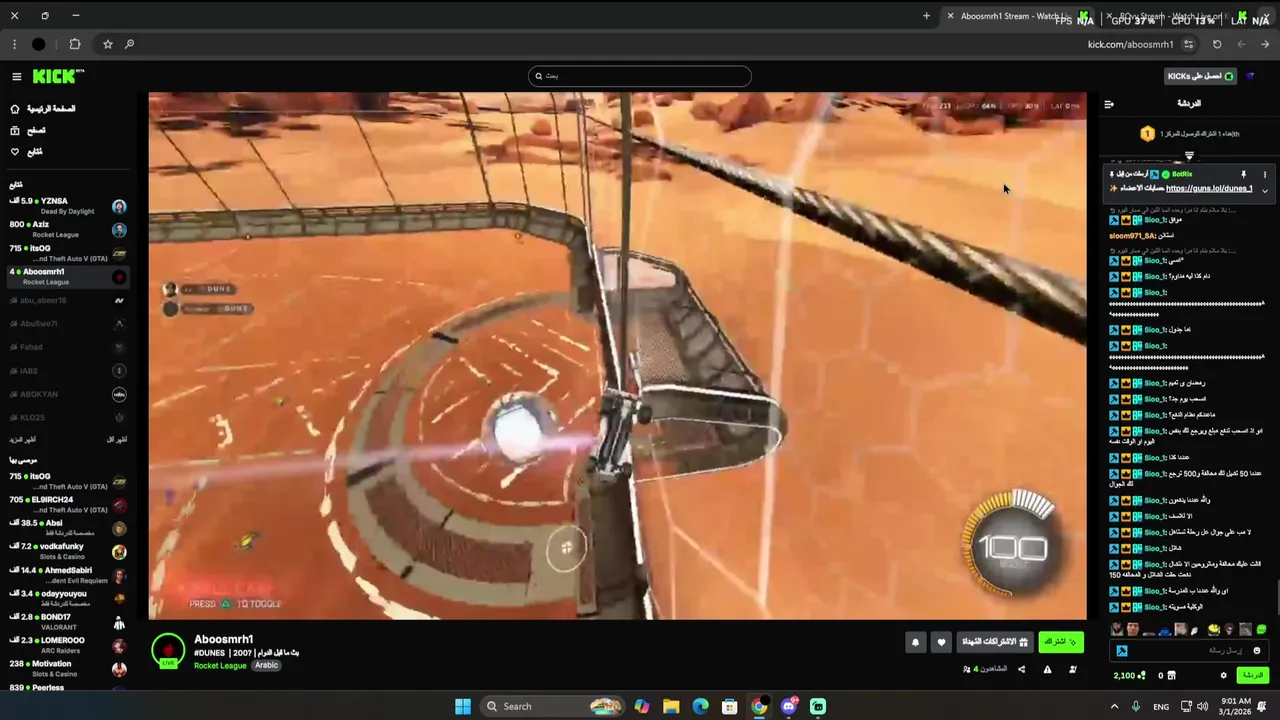Open the browser extensions puzzle icon
1280x720 pixels.
(75, 44)
